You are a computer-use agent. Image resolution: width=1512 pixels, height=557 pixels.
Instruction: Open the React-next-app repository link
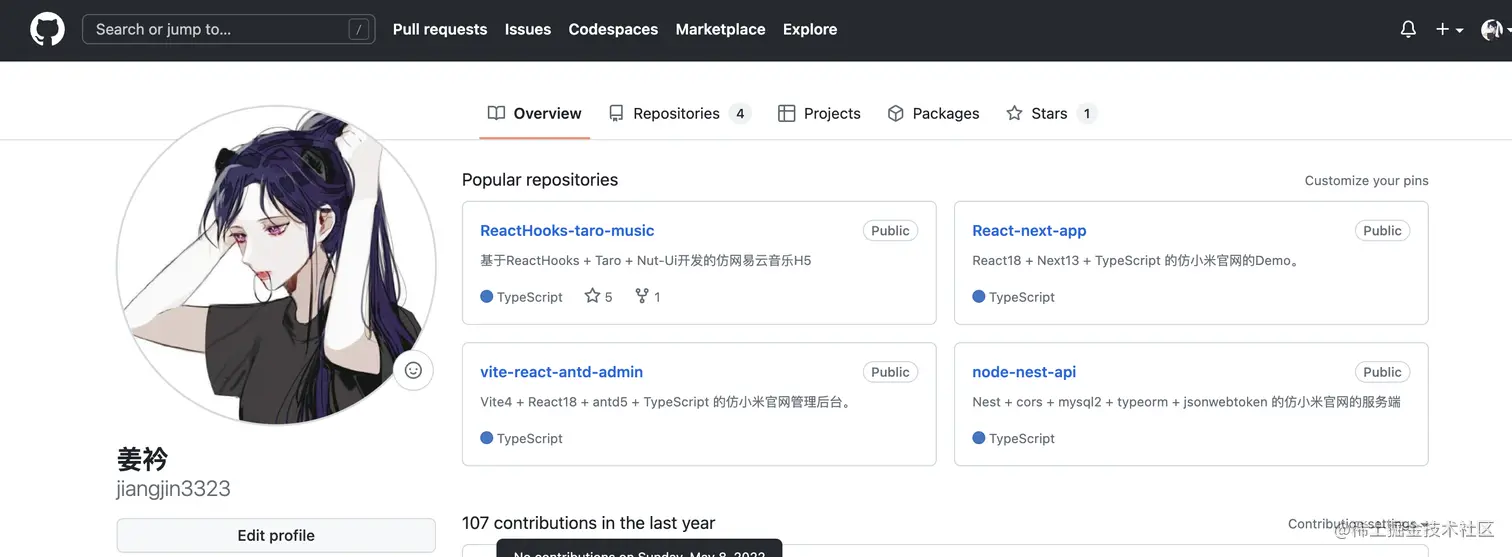(x=1029, y=230)
